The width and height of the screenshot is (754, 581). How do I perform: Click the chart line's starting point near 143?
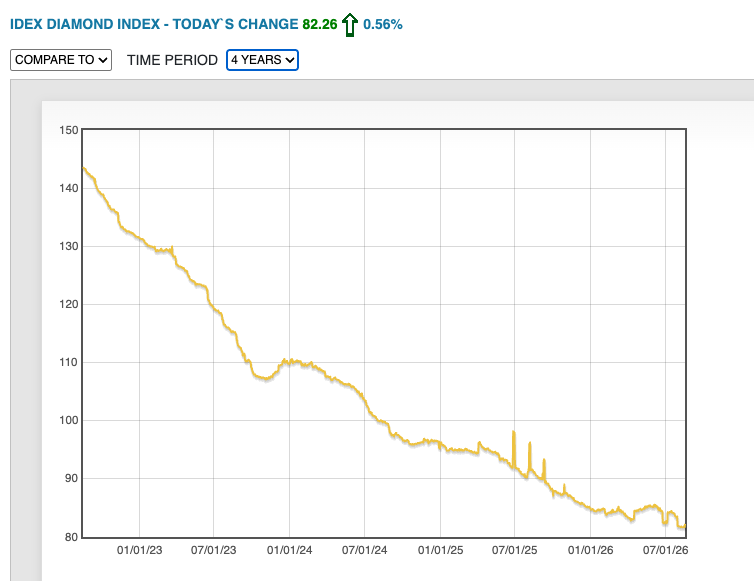[84, 168]
